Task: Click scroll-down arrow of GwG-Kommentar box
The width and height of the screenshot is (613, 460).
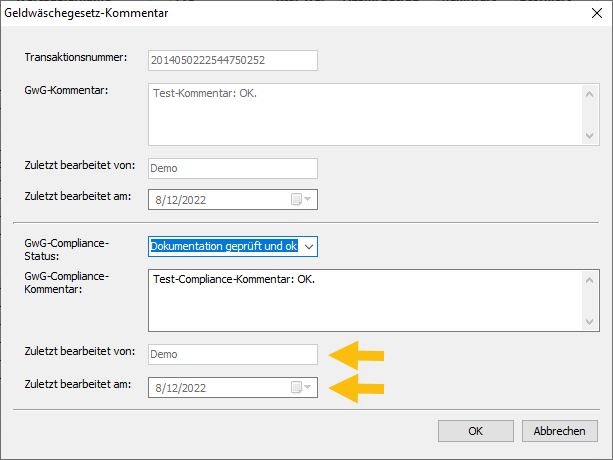Action: tap(590, 135)
